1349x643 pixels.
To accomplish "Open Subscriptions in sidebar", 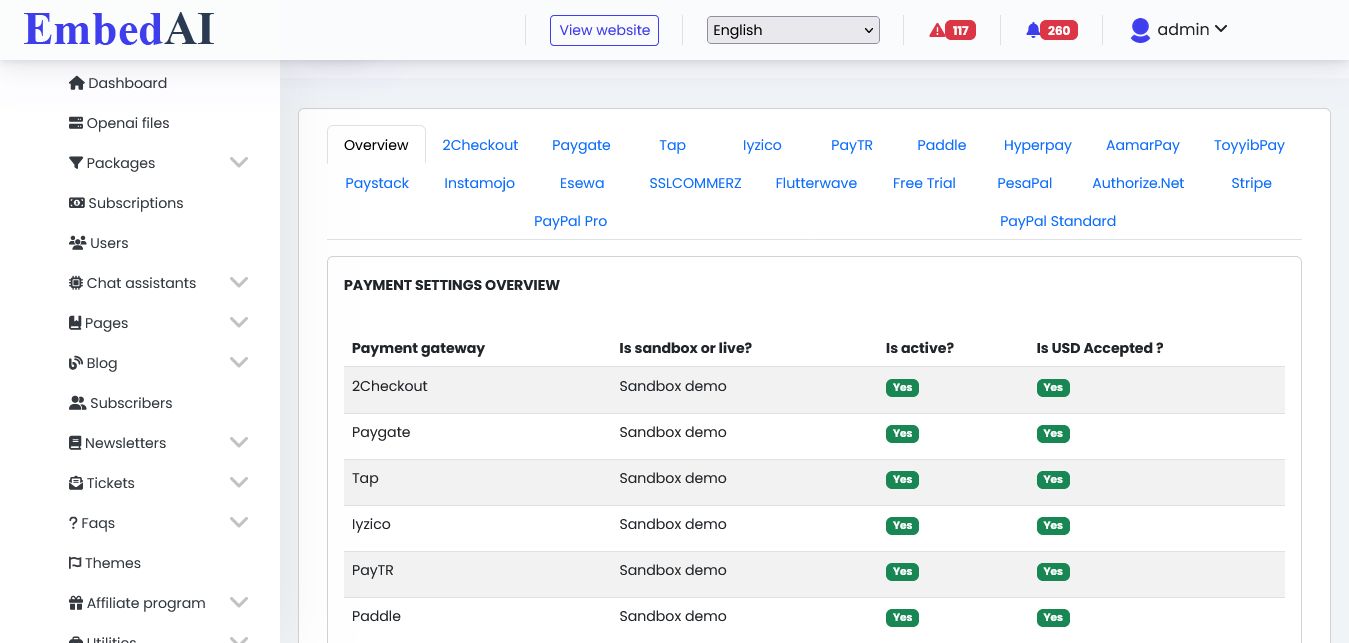I will 136,203.
